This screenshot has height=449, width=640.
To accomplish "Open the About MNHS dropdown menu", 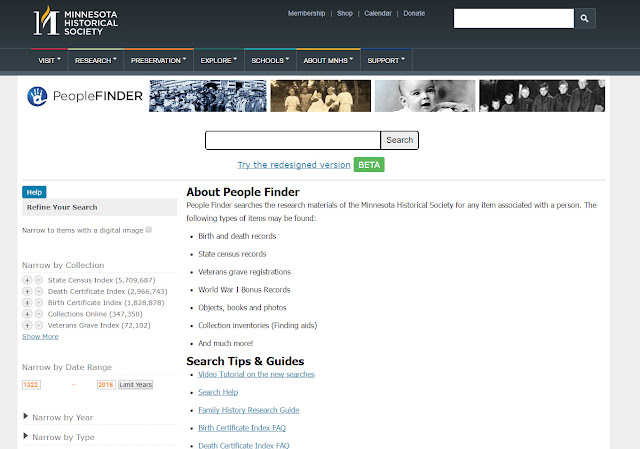I will [328, 60].
